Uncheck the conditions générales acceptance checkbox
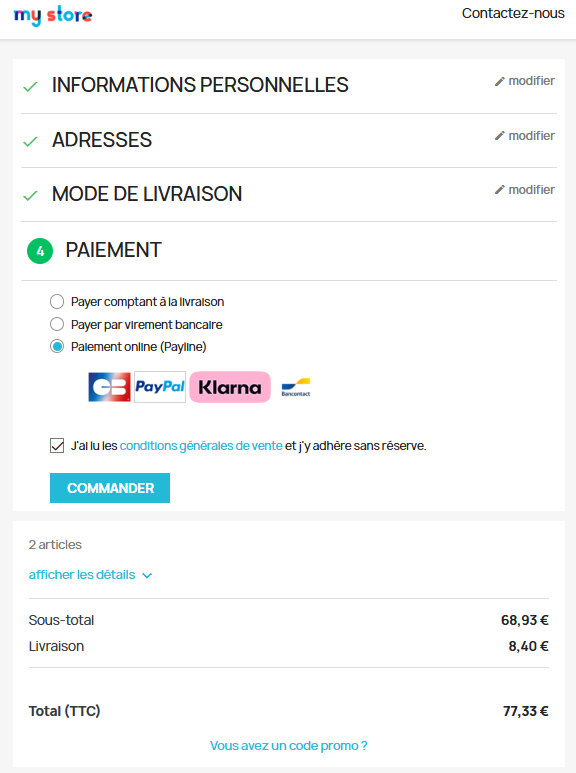The width and height of the screenshot is (576, 773). 57,446
